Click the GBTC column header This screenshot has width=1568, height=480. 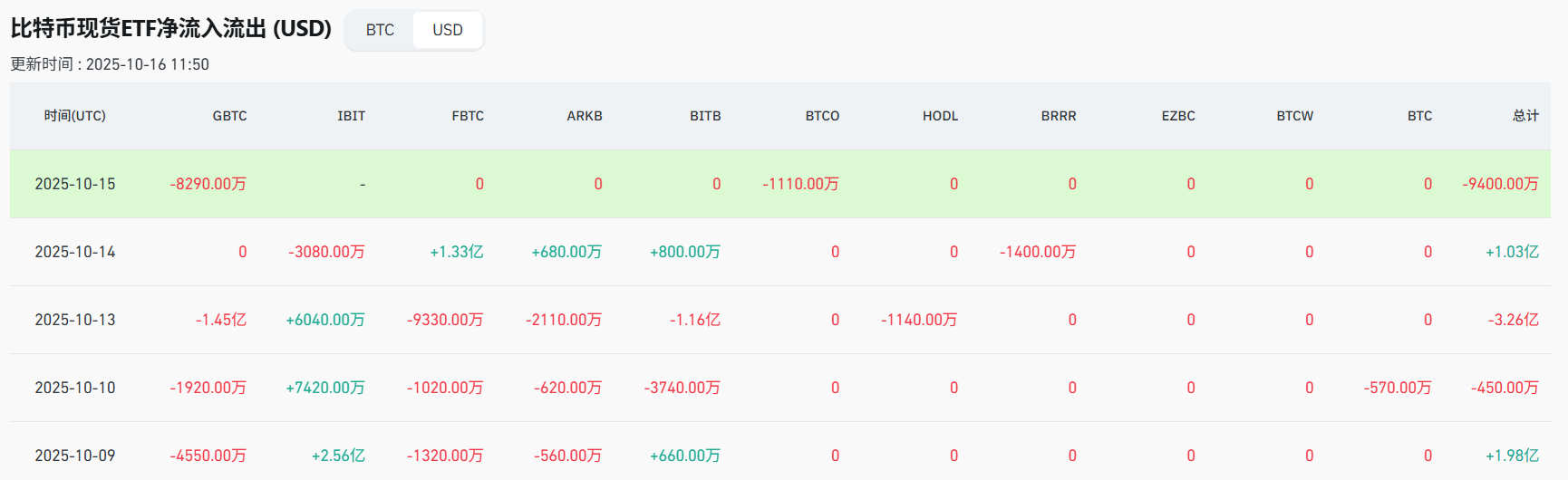pos(229,116)
